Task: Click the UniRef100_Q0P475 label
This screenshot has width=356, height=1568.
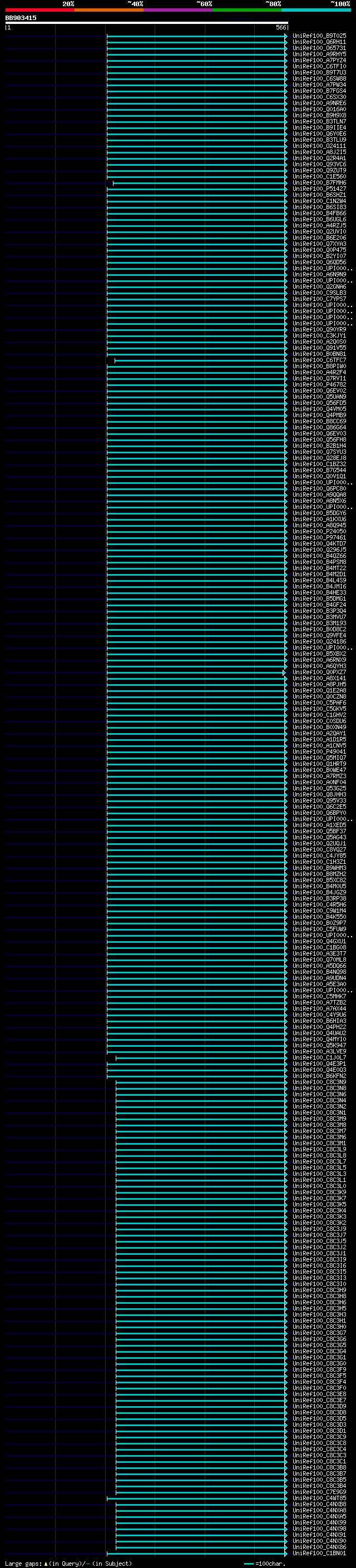Action: coord(319,250)
